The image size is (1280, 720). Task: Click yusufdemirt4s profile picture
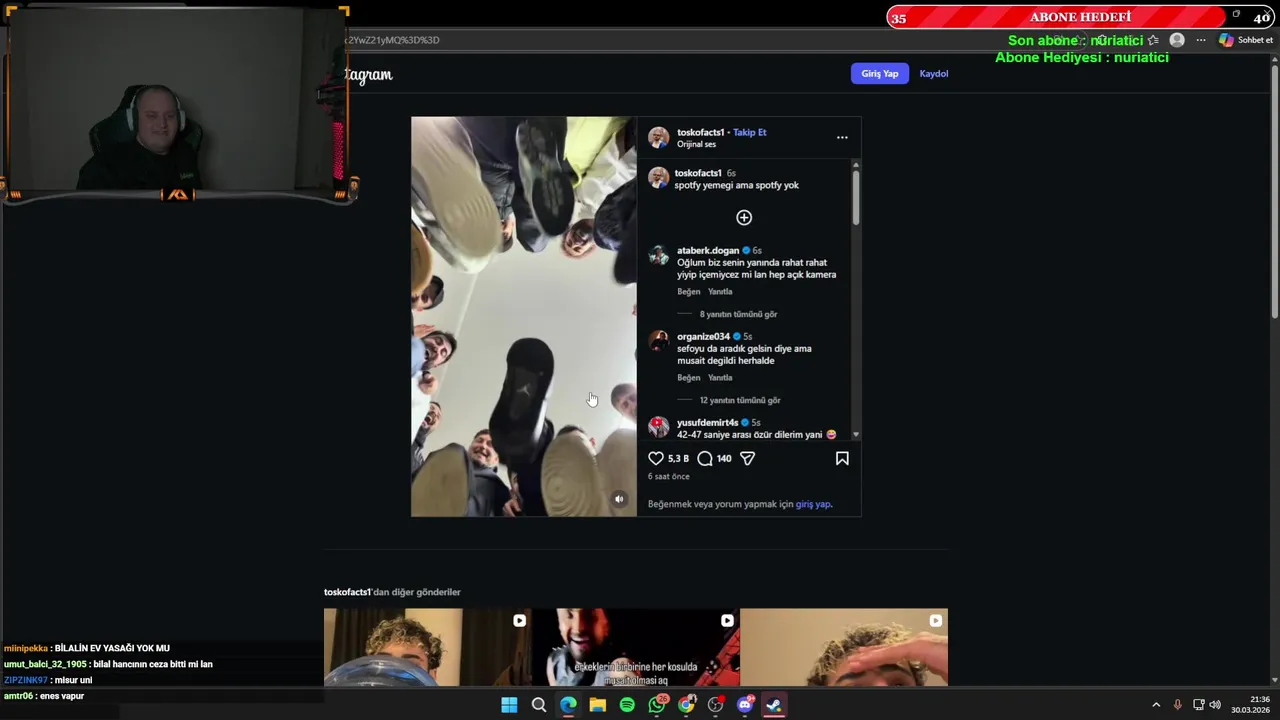point(658,427)
